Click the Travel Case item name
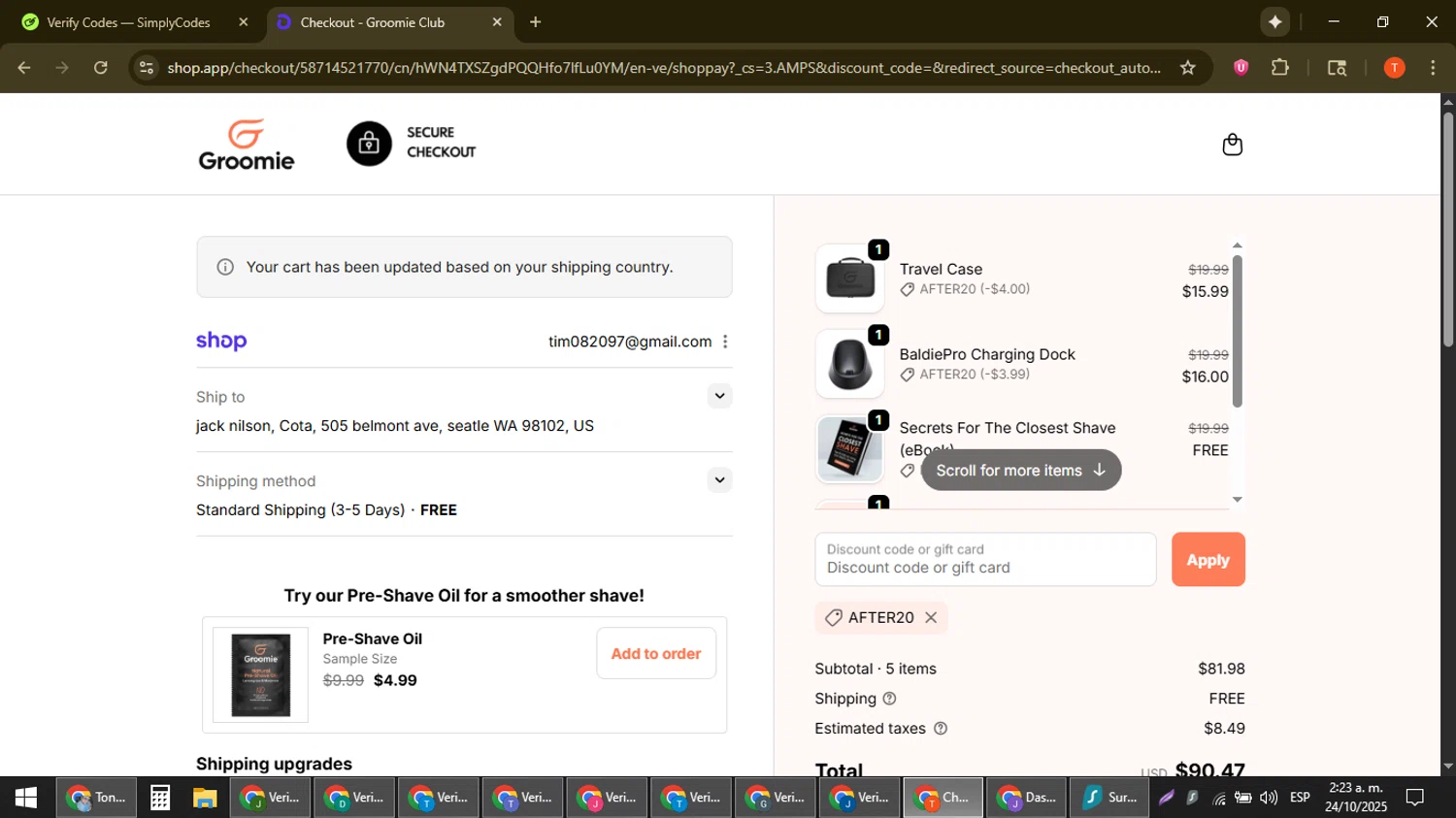 [x=941, y=270]
